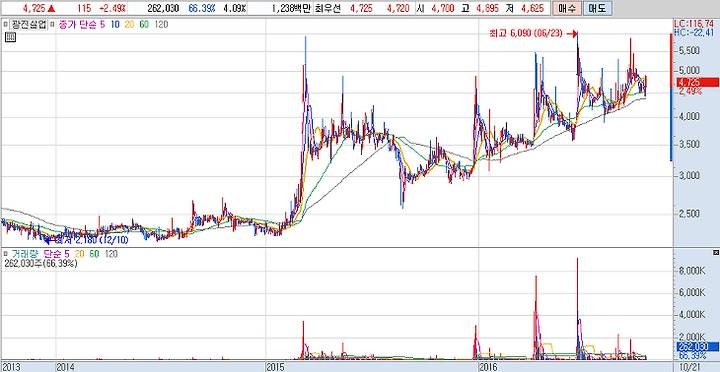Toggle the gray 120-day volume average legend
The width and height of the screenshot is (720, 372).
point(112,254)
